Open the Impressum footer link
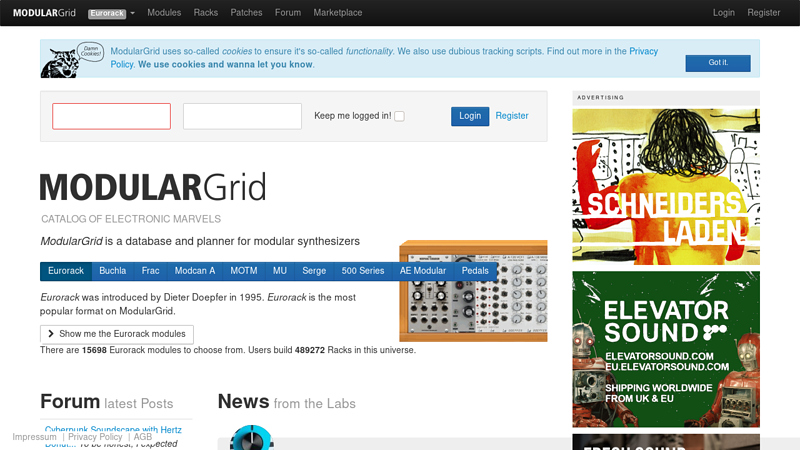This screenshot has height=450, width=800. (x=35, y=437)
